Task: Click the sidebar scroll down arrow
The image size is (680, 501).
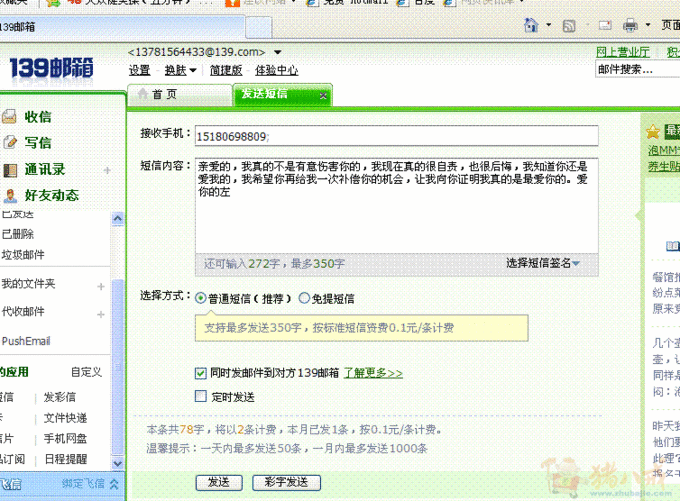Action: pos(118,463)
